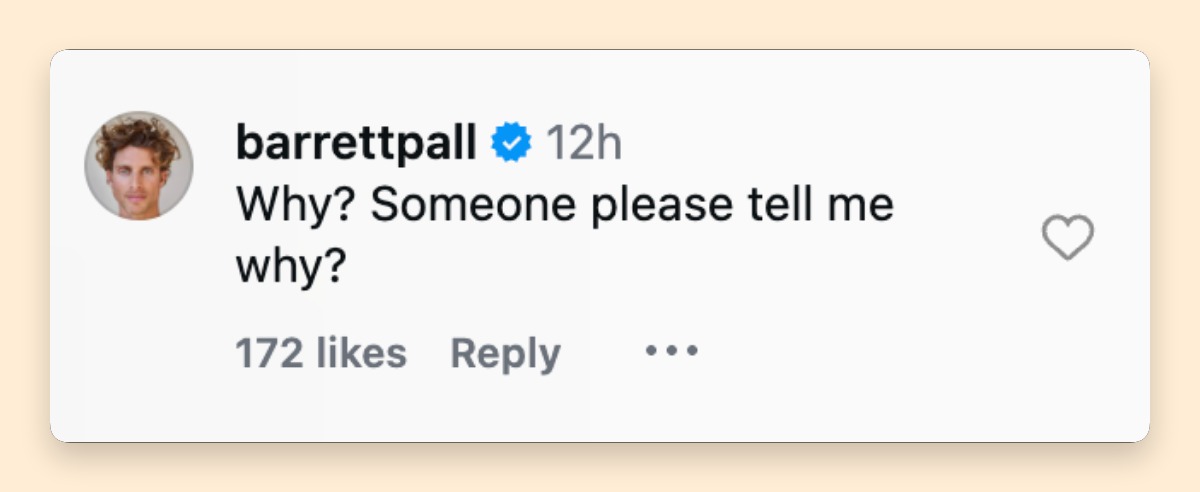1200x492 pixels.
Task: View the 172 likes list
Action: [321, 353]
